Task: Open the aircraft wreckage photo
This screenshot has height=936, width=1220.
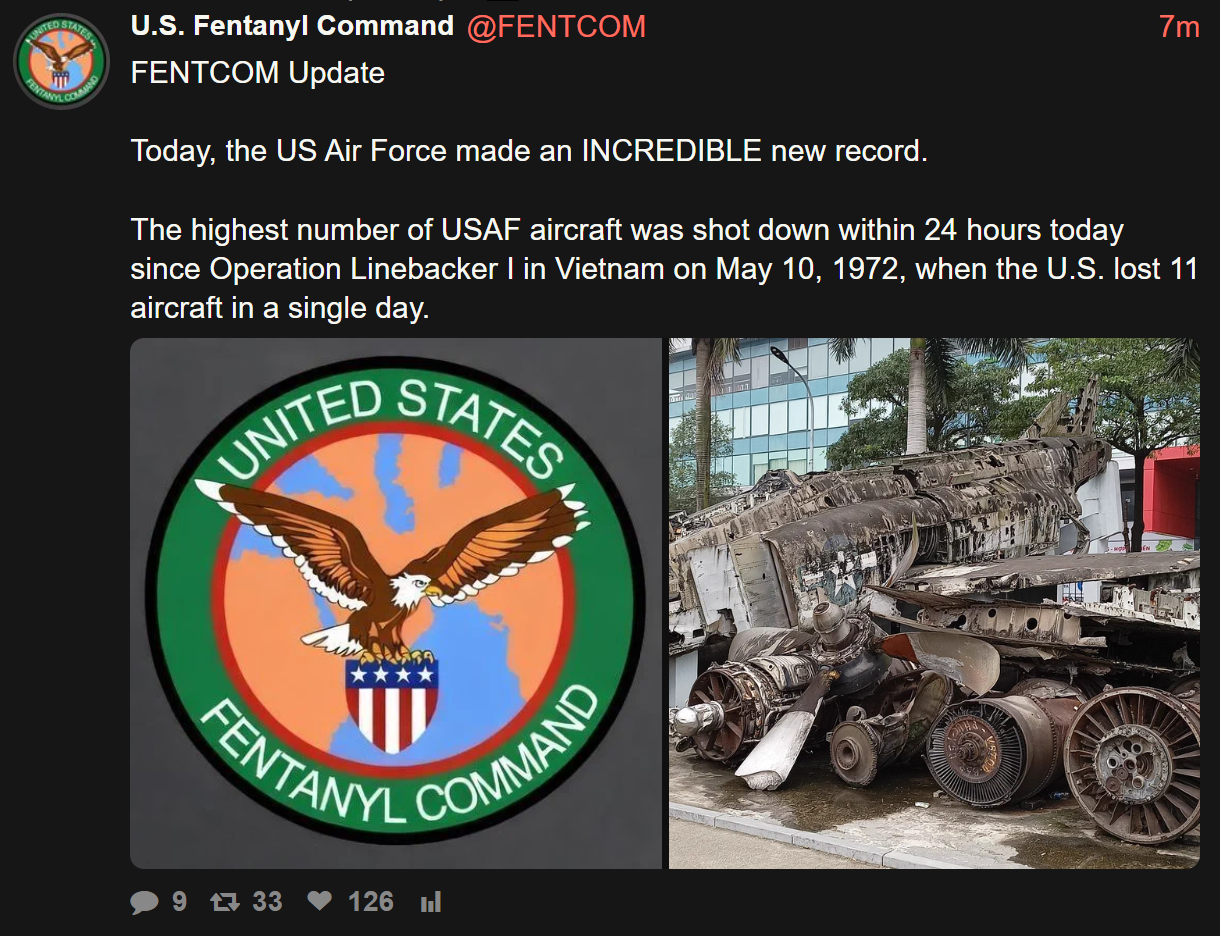Action: (934, 603)
